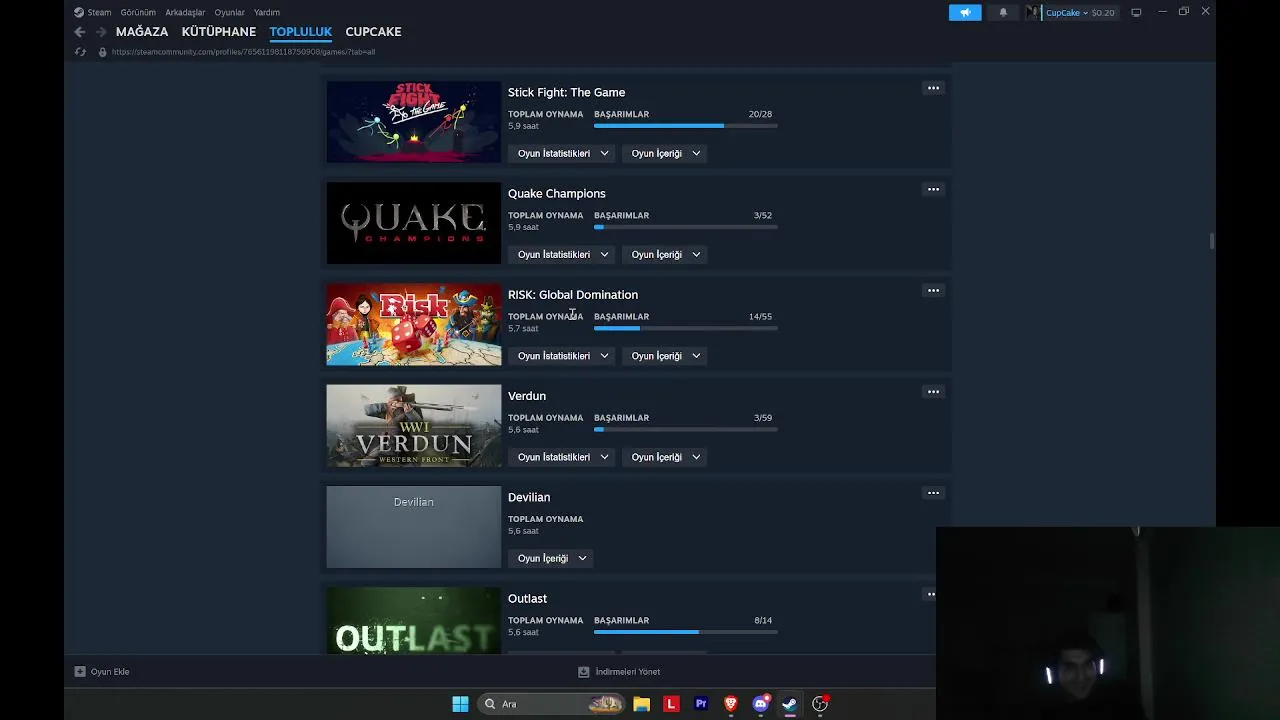The width and height of the screenshot is (1280, 720).
Task: Open the Steam menu
Action: point(92,12)
